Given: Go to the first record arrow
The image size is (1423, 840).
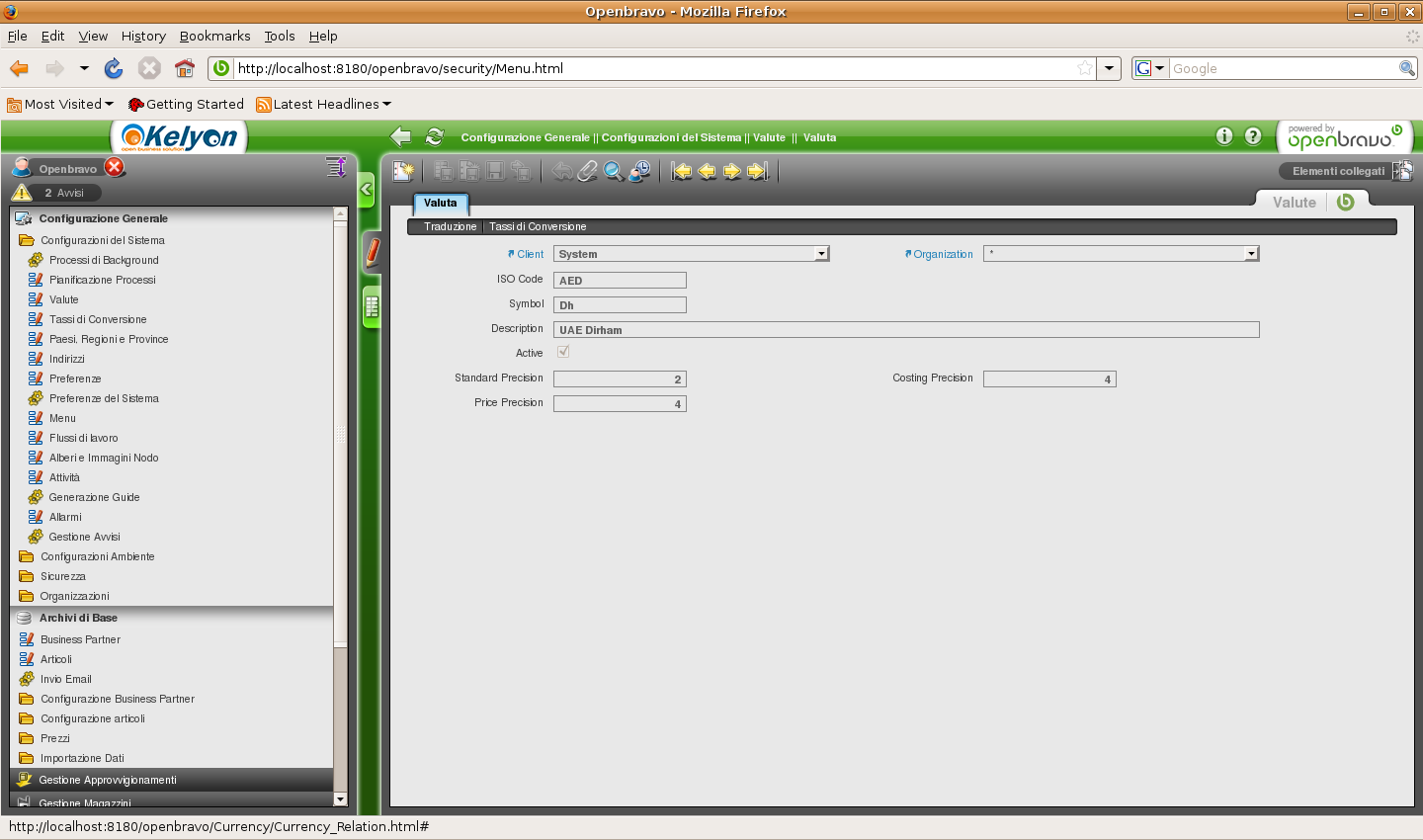Looking at the screenshot, I should (x=682, y=171).
